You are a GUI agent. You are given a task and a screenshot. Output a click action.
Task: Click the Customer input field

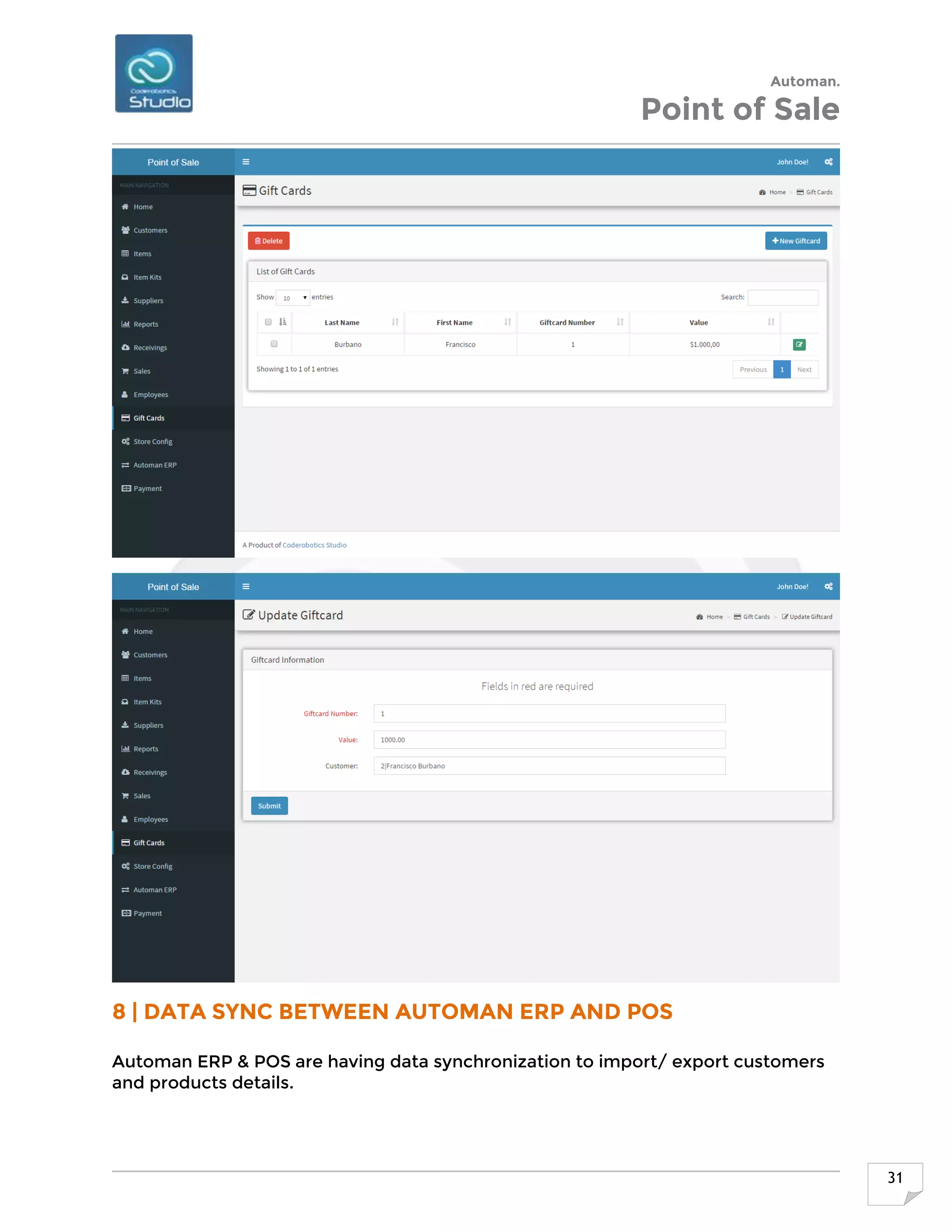tap(549, 766)
